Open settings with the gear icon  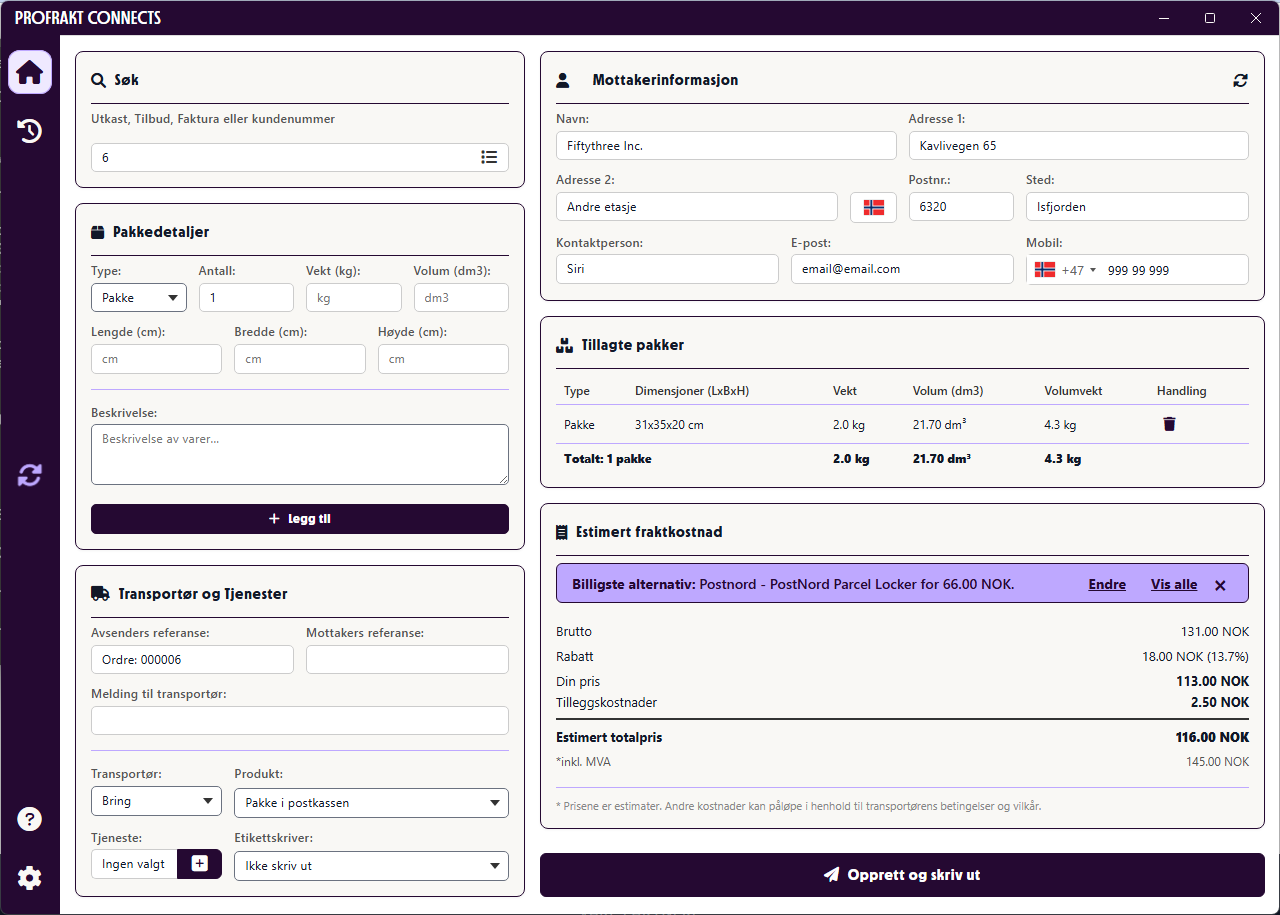(x=29, y=877)
